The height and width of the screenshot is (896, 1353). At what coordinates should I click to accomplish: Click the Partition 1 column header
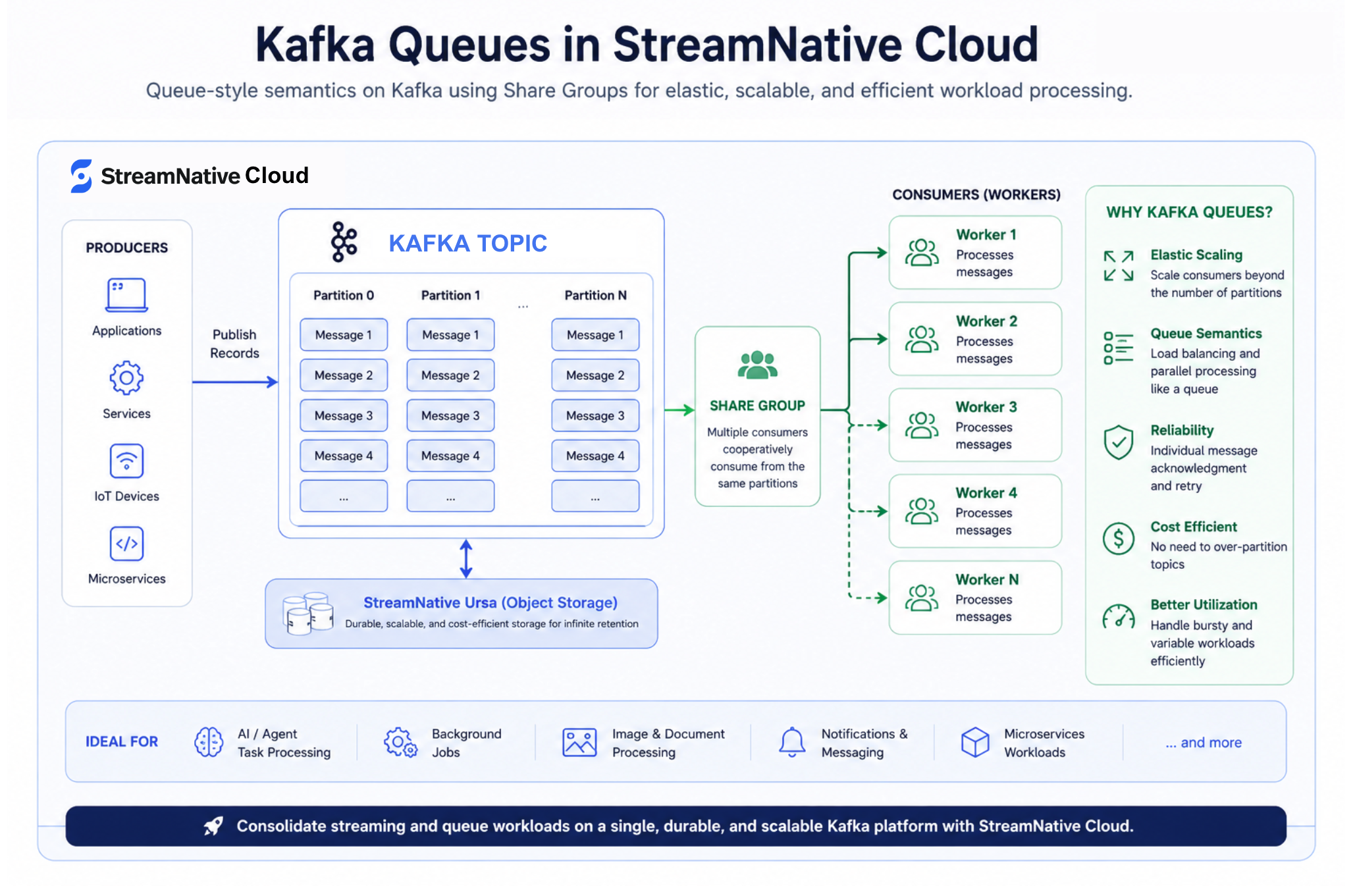450,295
